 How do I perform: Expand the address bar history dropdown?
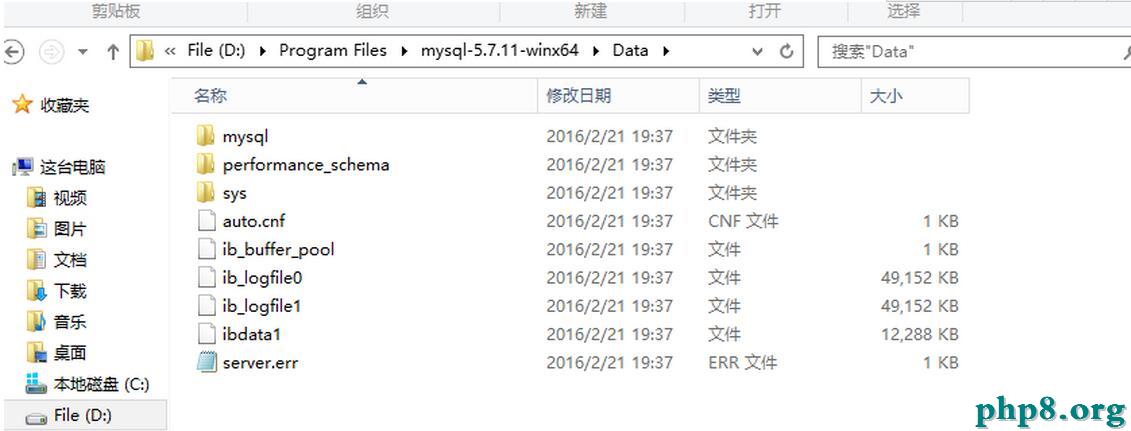tap(757, 51)
